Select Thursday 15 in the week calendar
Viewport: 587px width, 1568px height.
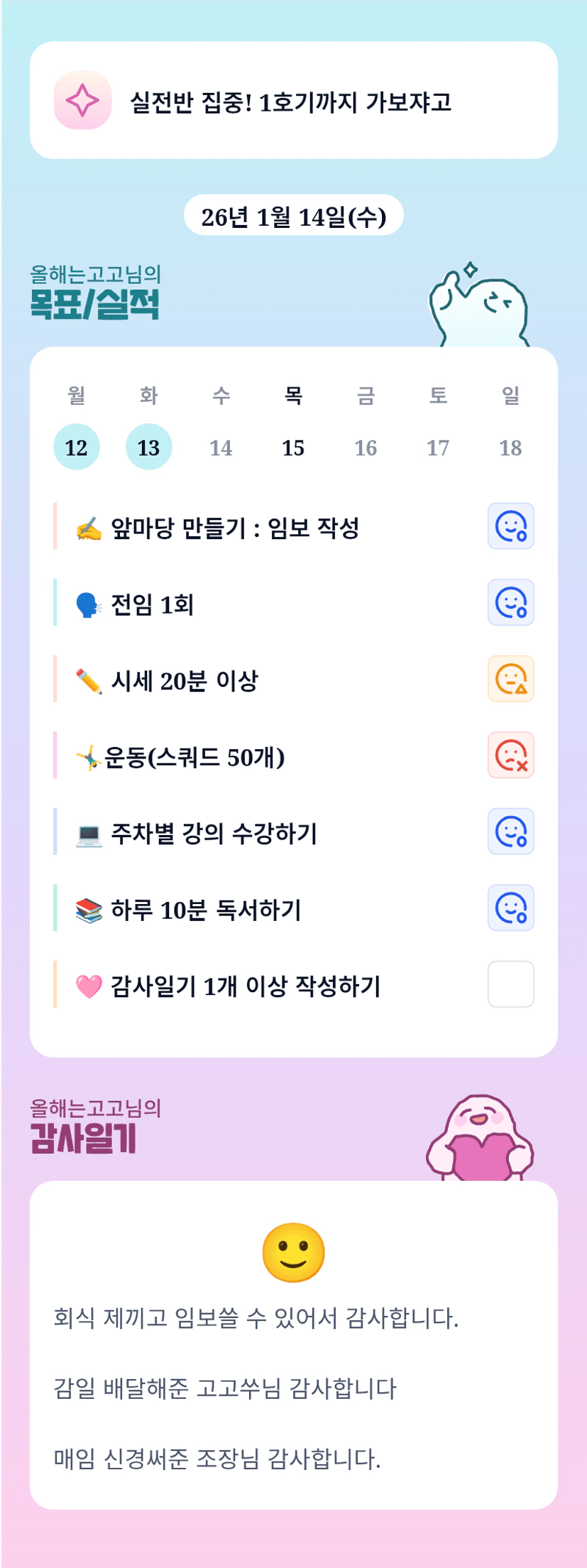tap(293, 447)
